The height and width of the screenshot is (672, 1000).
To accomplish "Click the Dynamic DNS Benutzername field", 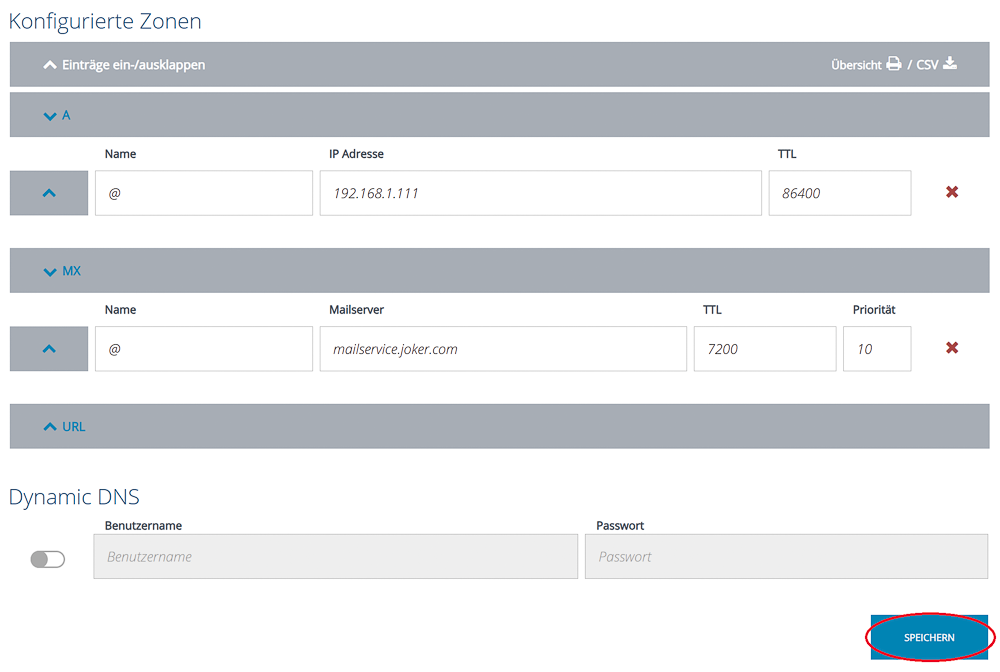I will point(335,556).
